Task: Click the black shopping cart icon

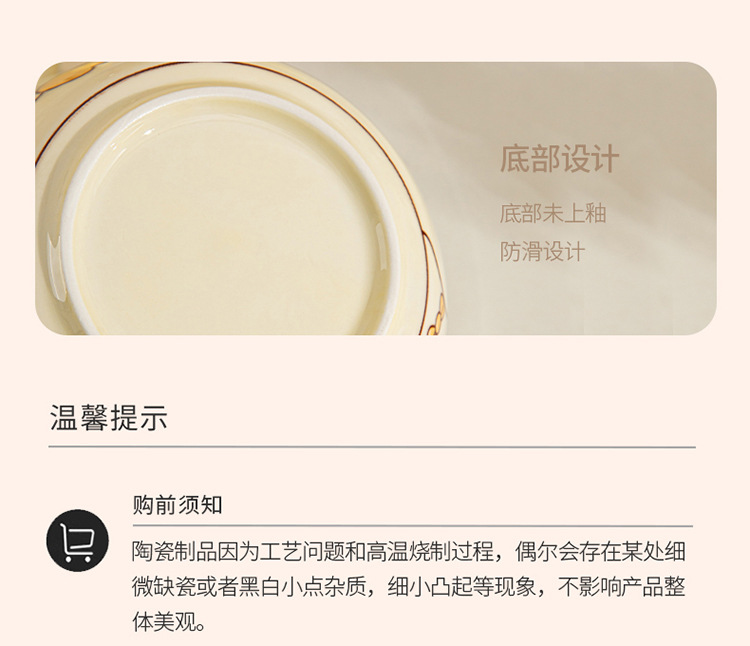Action: click(x=77, y=541)
